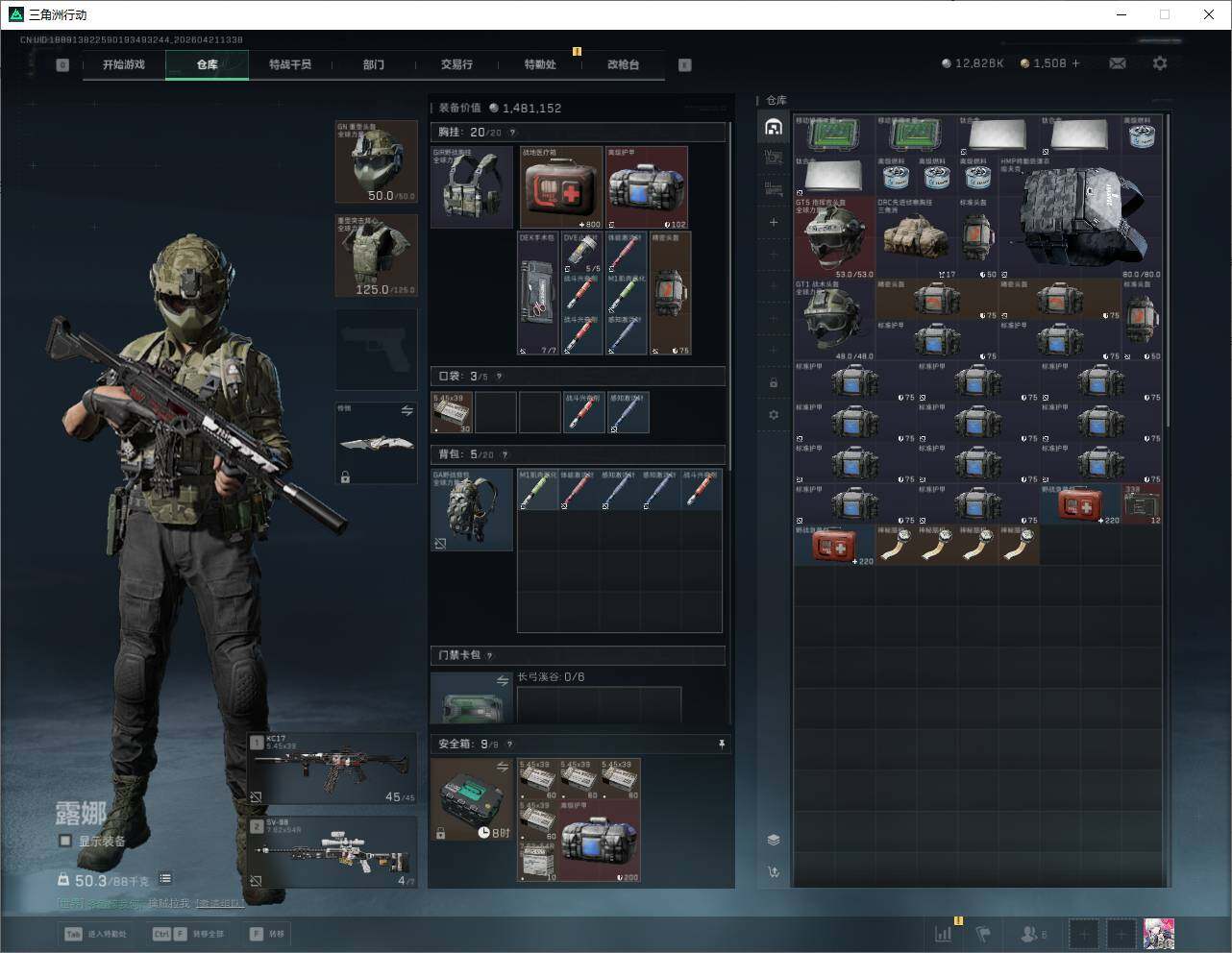Click the F 转移 button
This screenshot has width=1232, height=953.
267,933
